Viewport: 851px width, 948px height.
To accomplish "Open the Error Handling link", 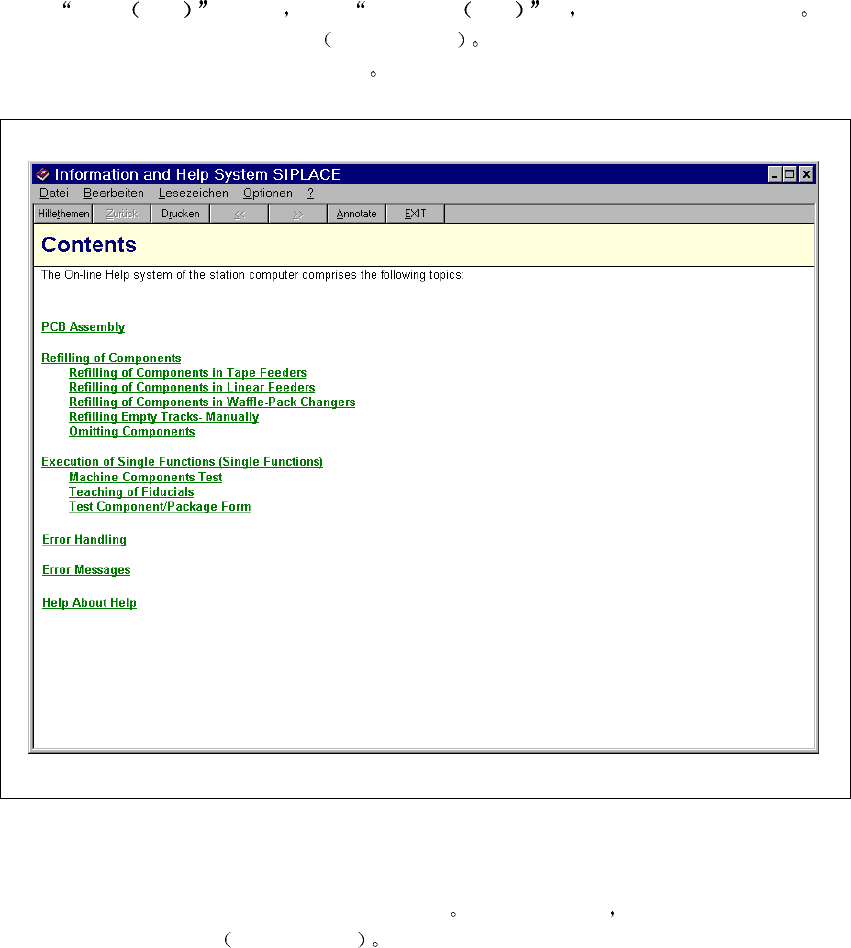I will pyautogui.click(x=84, y=539).
